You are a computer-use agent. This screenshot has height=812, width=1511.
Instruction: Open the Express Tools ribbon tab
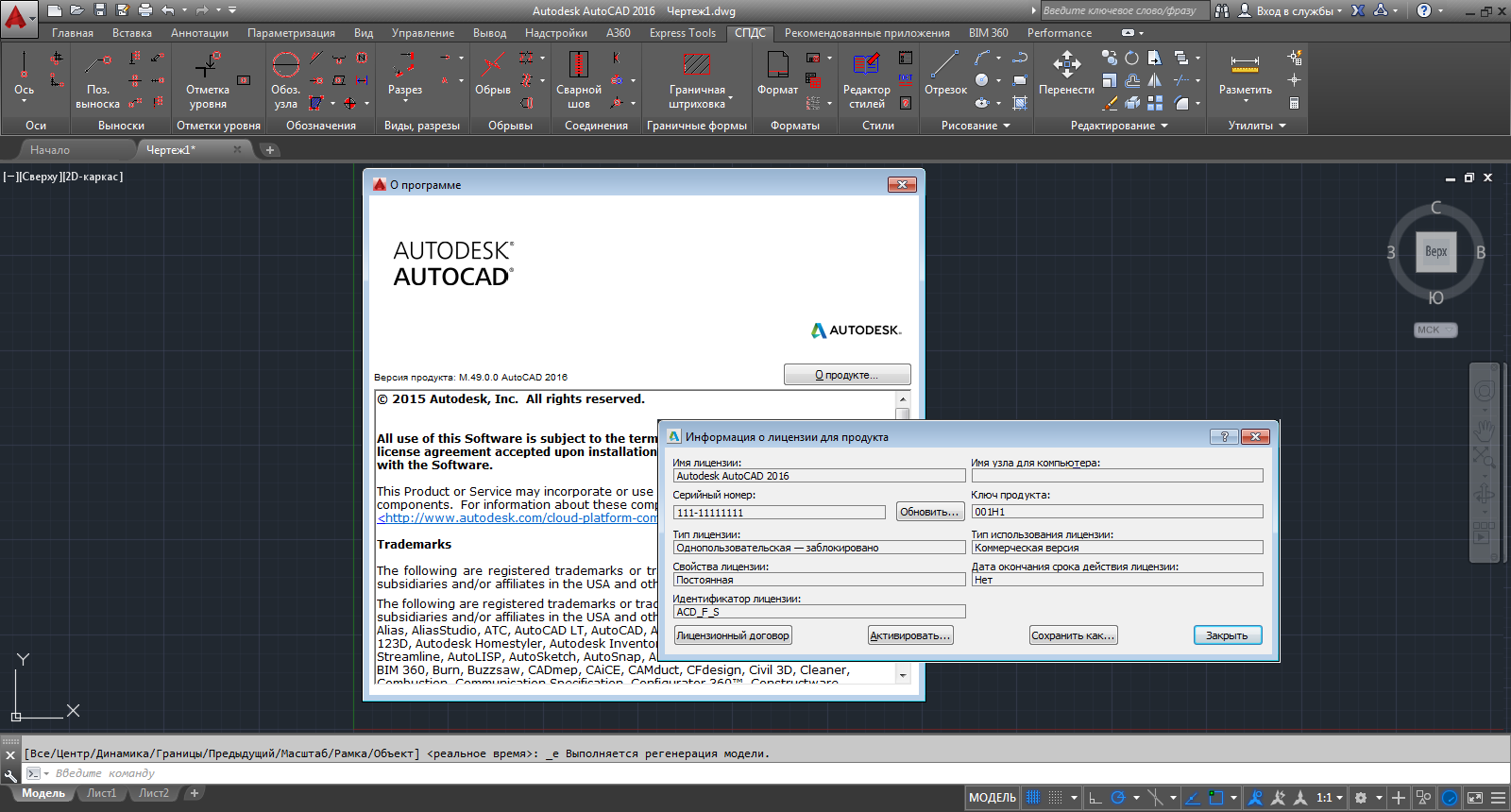click(x=683, y=33)
